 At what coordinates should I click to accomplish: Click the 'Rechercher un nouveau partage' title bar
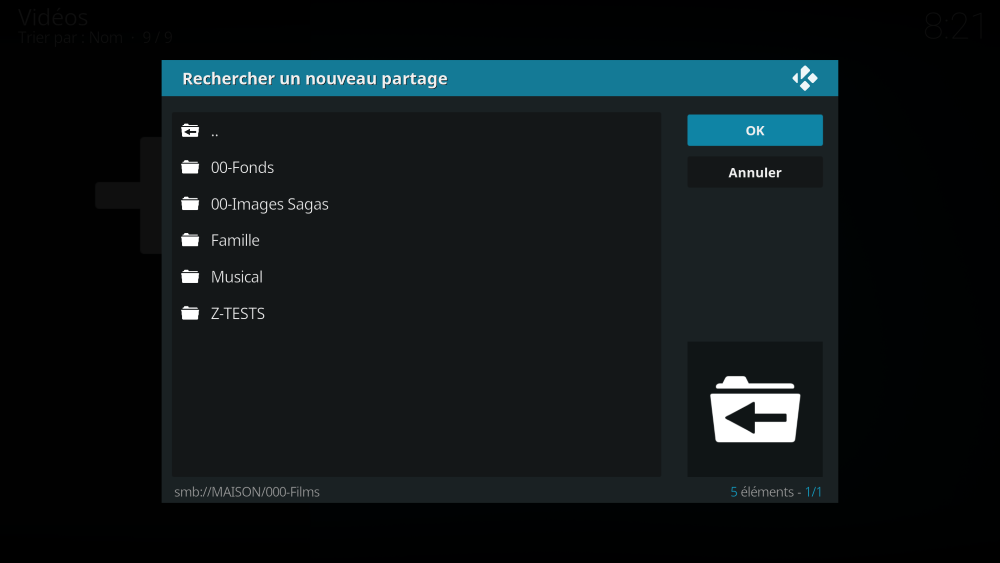coord(314,79)
